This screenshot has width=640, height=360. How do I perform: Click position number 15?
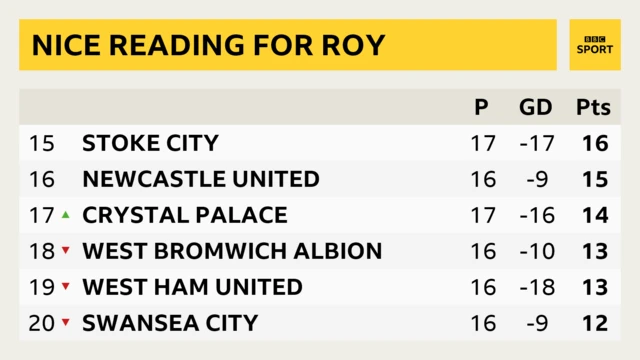42,143
